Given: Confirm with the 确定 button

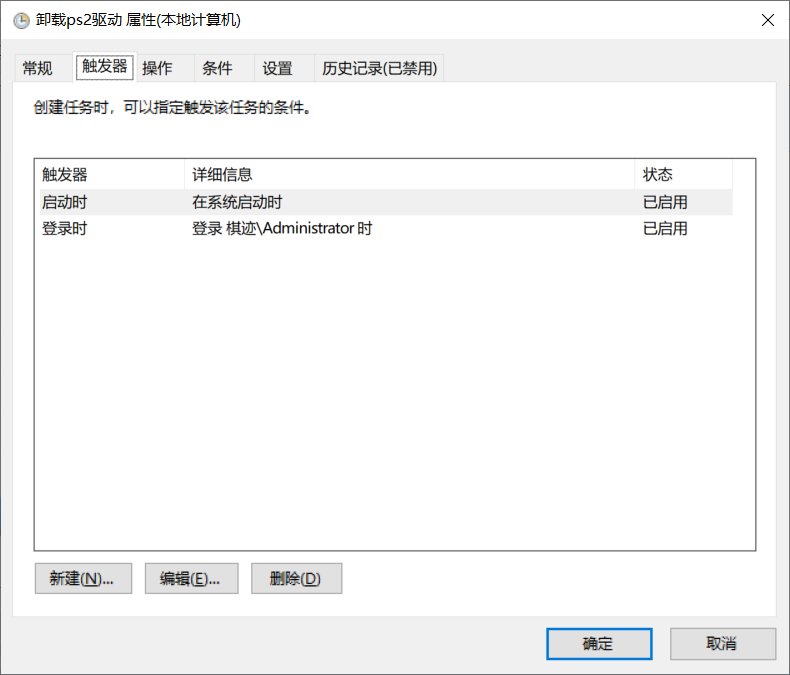Looking at the screenshot, I should click(599, 643).
